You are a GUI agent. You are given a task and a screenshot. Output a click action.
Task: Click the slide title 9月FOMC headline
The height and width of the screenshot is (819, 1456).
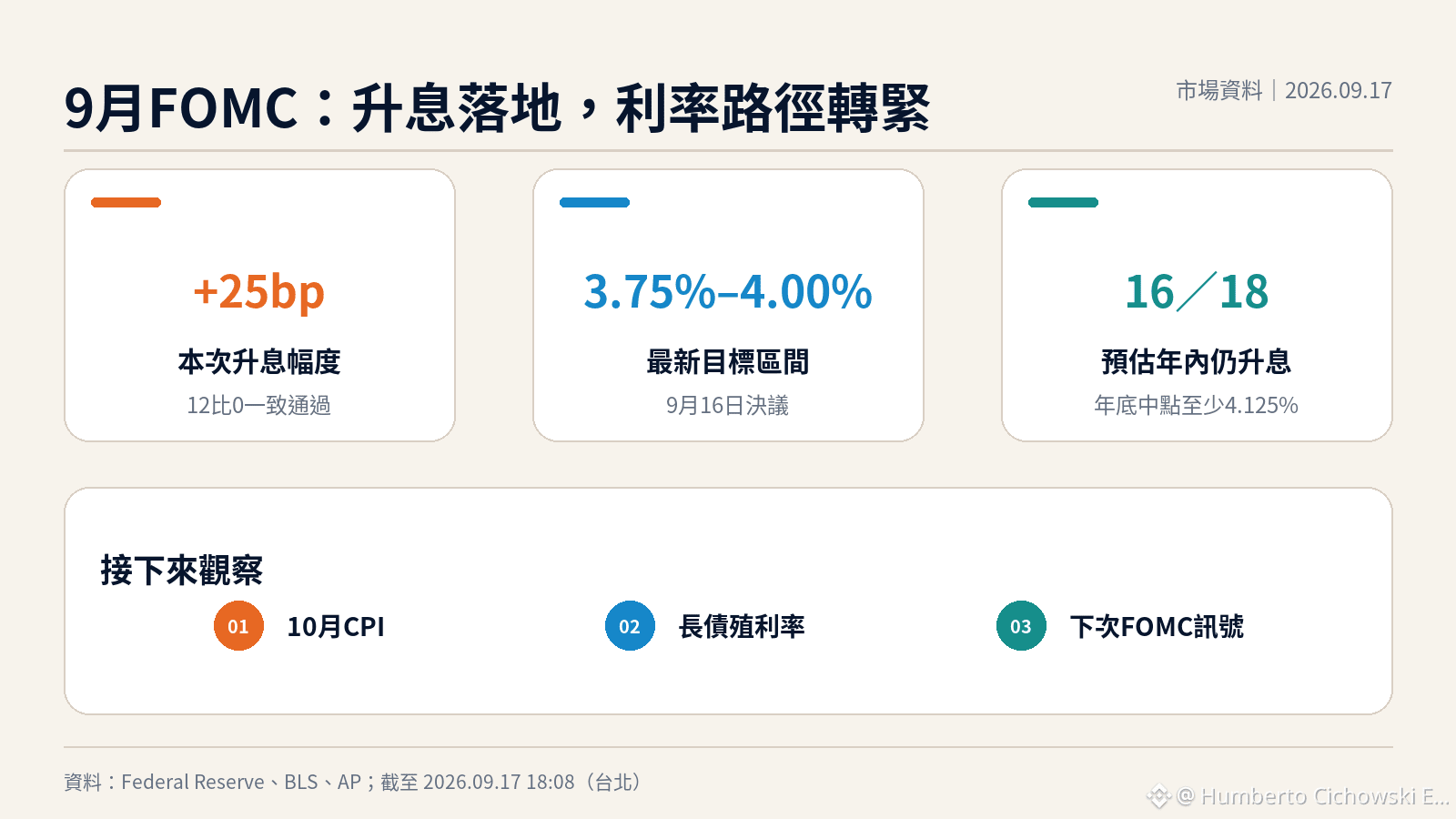pyautogui.click(x=497, y=108)
